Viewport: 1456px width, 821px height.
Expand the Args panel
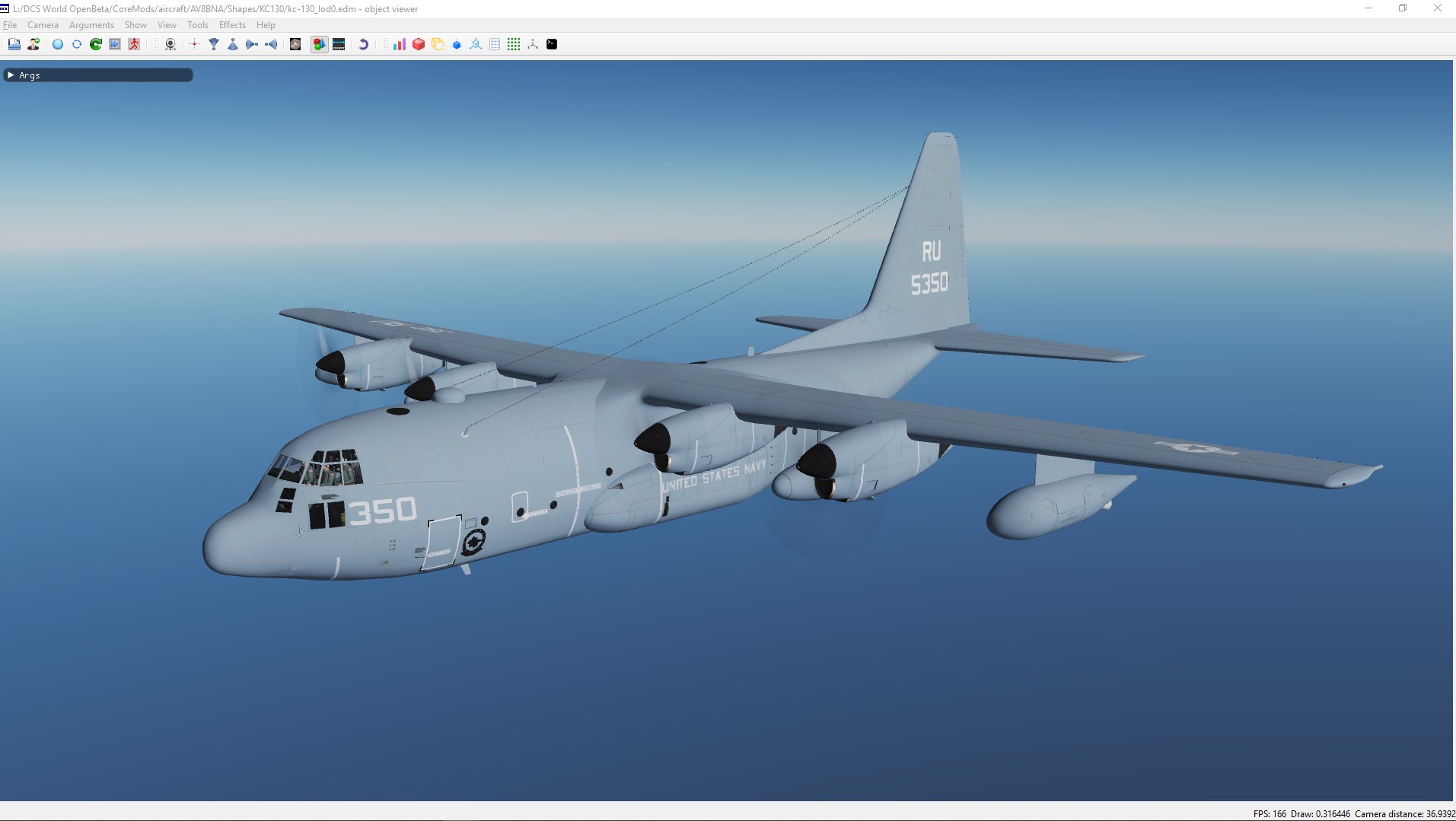tap(11, 75)
